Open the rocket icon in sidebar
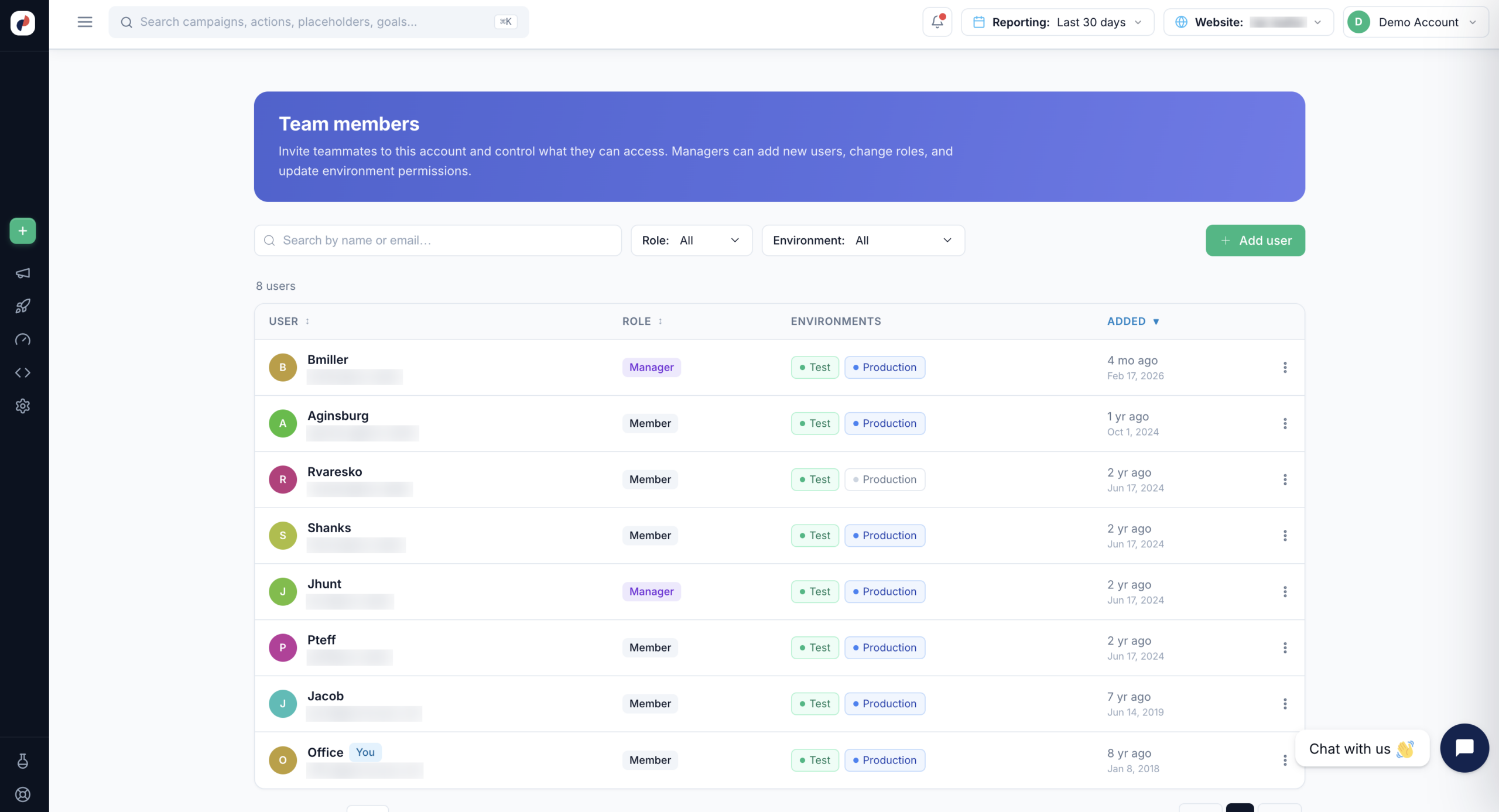Viewport: 1499px width, 812px height. coord(23,306)
